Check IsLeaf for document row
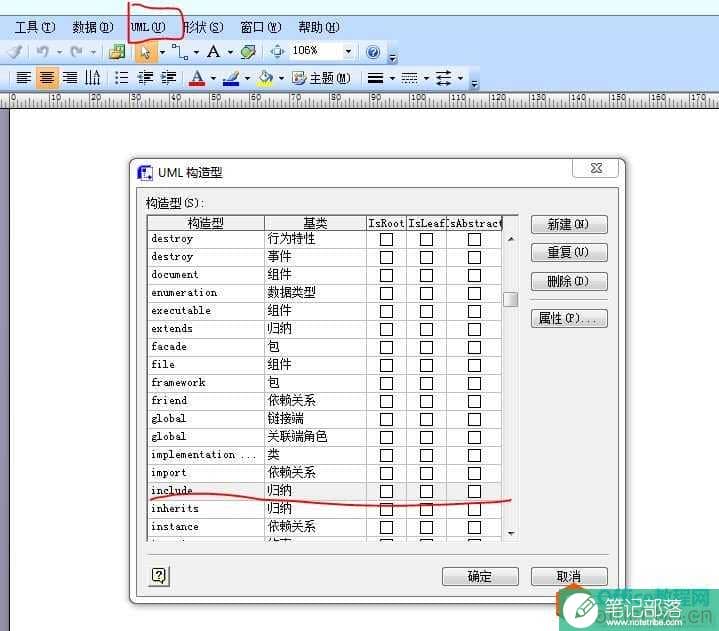Viewport: 719px width, 631px height. tap(426, 275)
